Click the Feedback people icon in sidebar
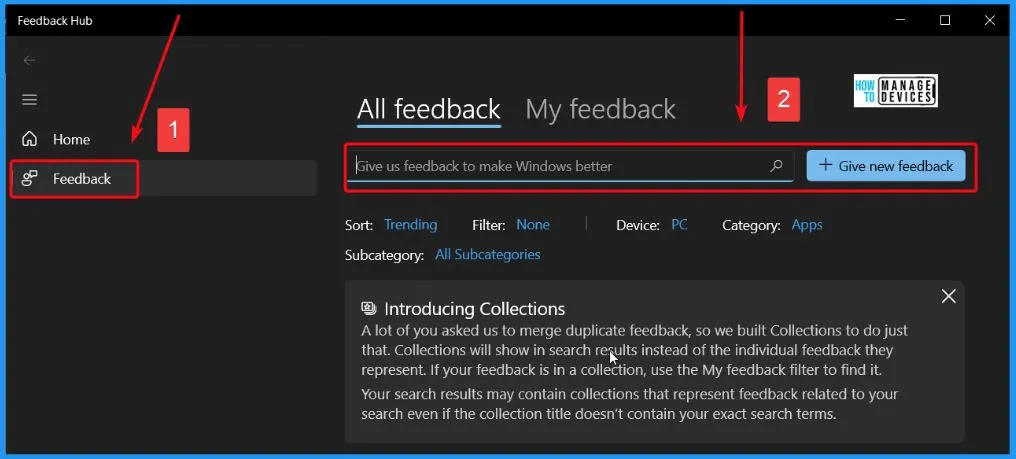The width and height of the screenshot is (1016, 459). tap(29, 178)
